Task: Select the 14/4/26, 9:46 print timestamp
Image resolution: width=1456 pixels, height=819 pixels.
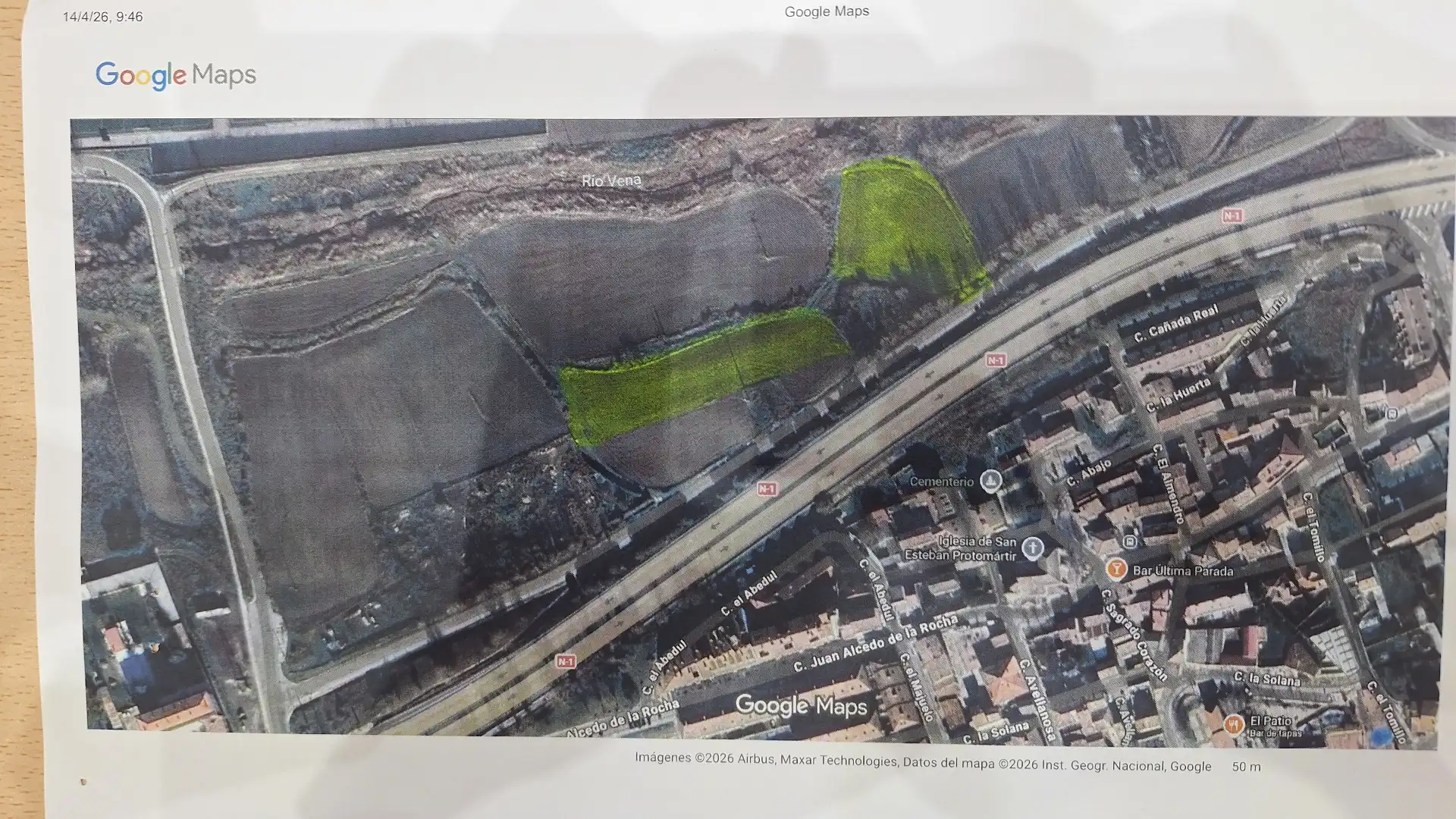Action: pos(102,17)
